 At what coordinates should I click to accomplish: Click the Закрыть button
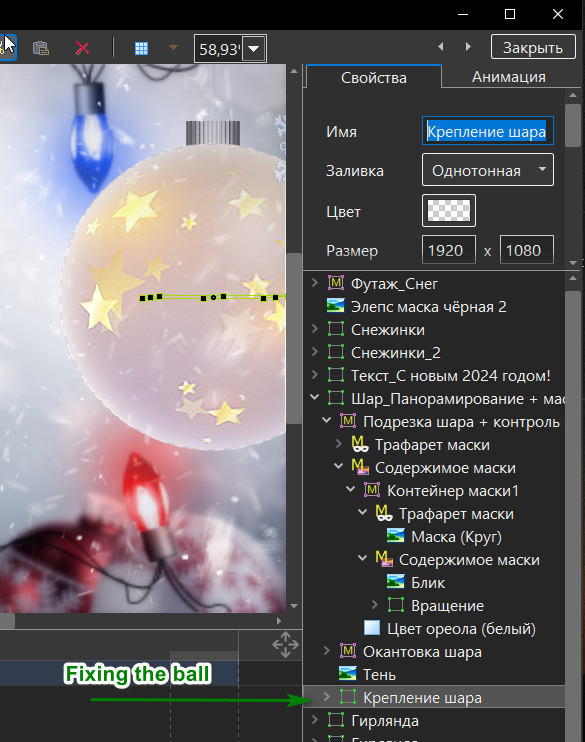click(x=533, y=47)
